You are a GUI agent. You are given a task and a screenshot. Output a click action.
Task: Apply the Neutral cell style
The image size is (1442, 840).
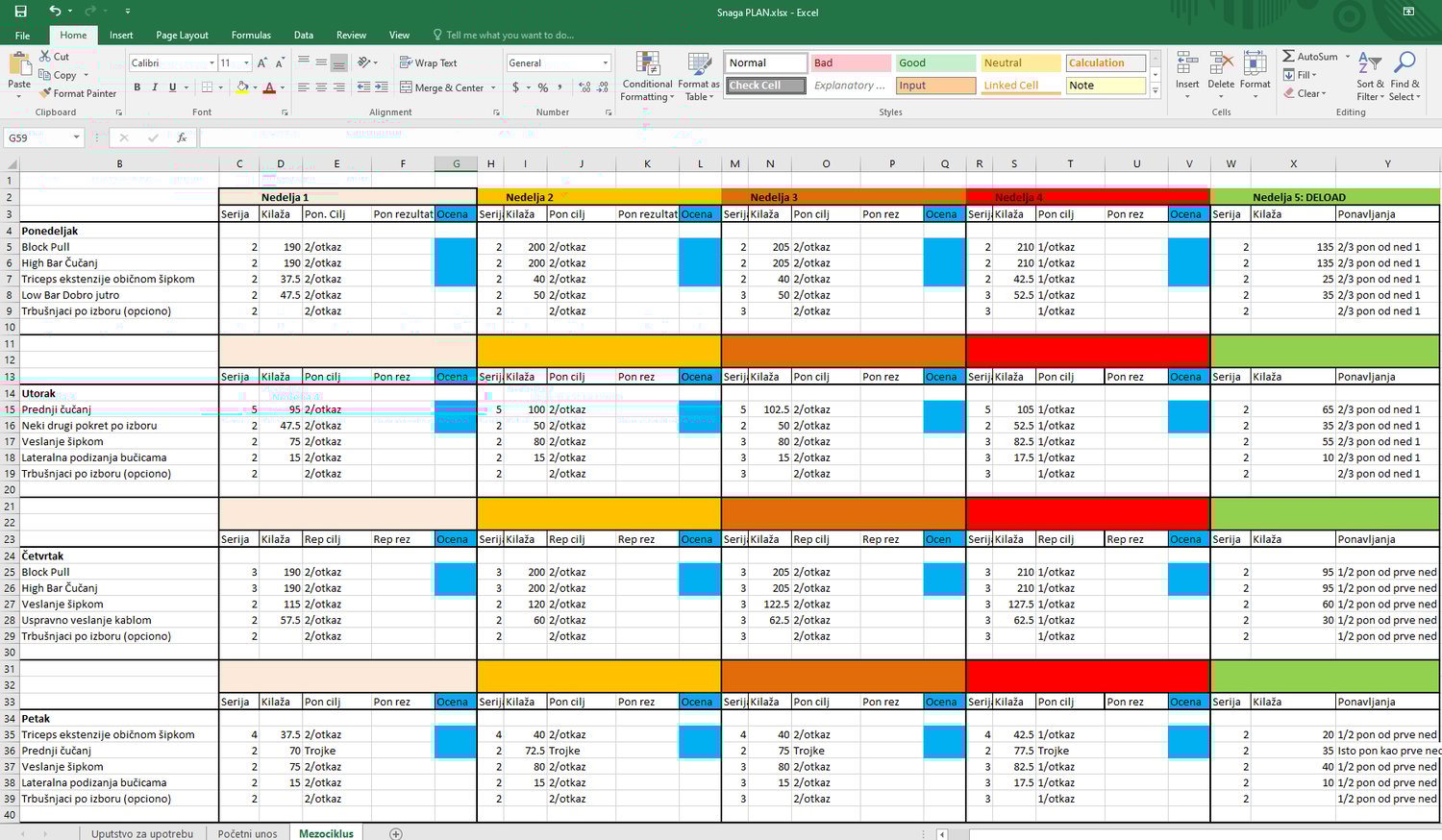1020,62
